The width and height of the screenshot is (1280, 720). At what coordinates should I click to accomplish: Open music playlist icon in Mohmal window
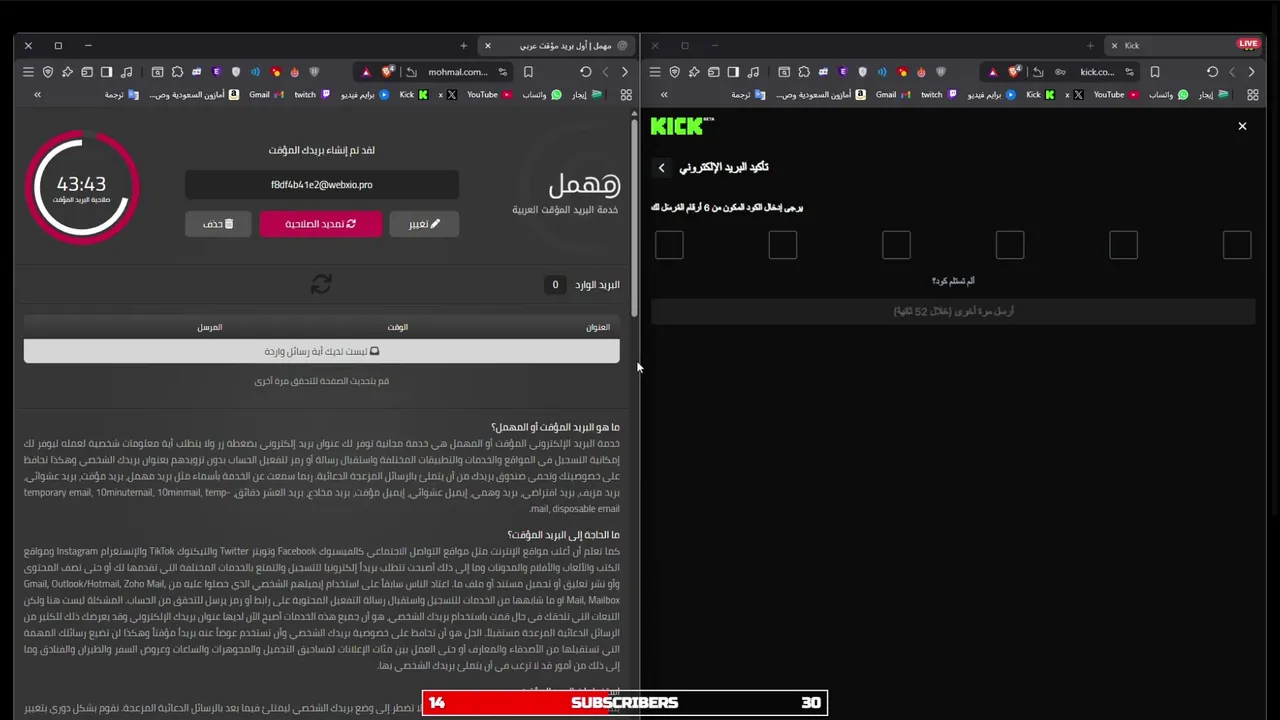click(127, 72)
